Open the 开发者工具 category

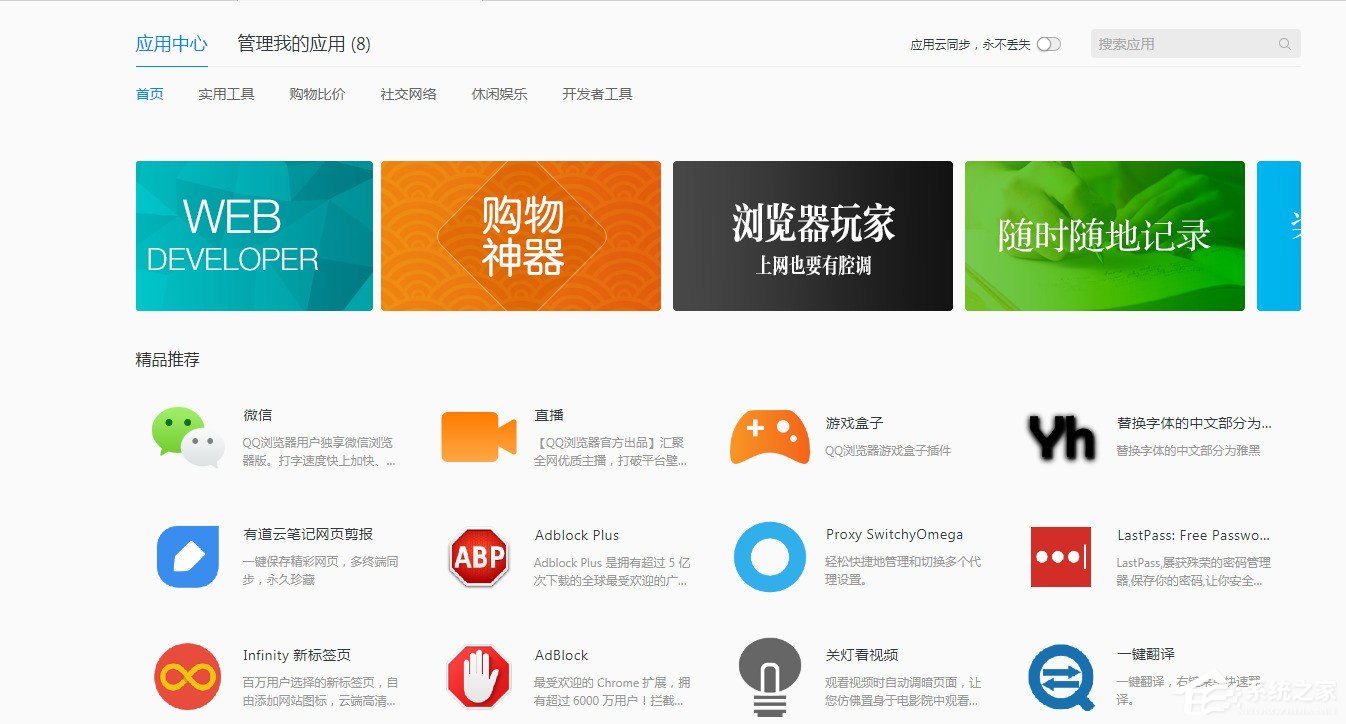coord(596,94)
